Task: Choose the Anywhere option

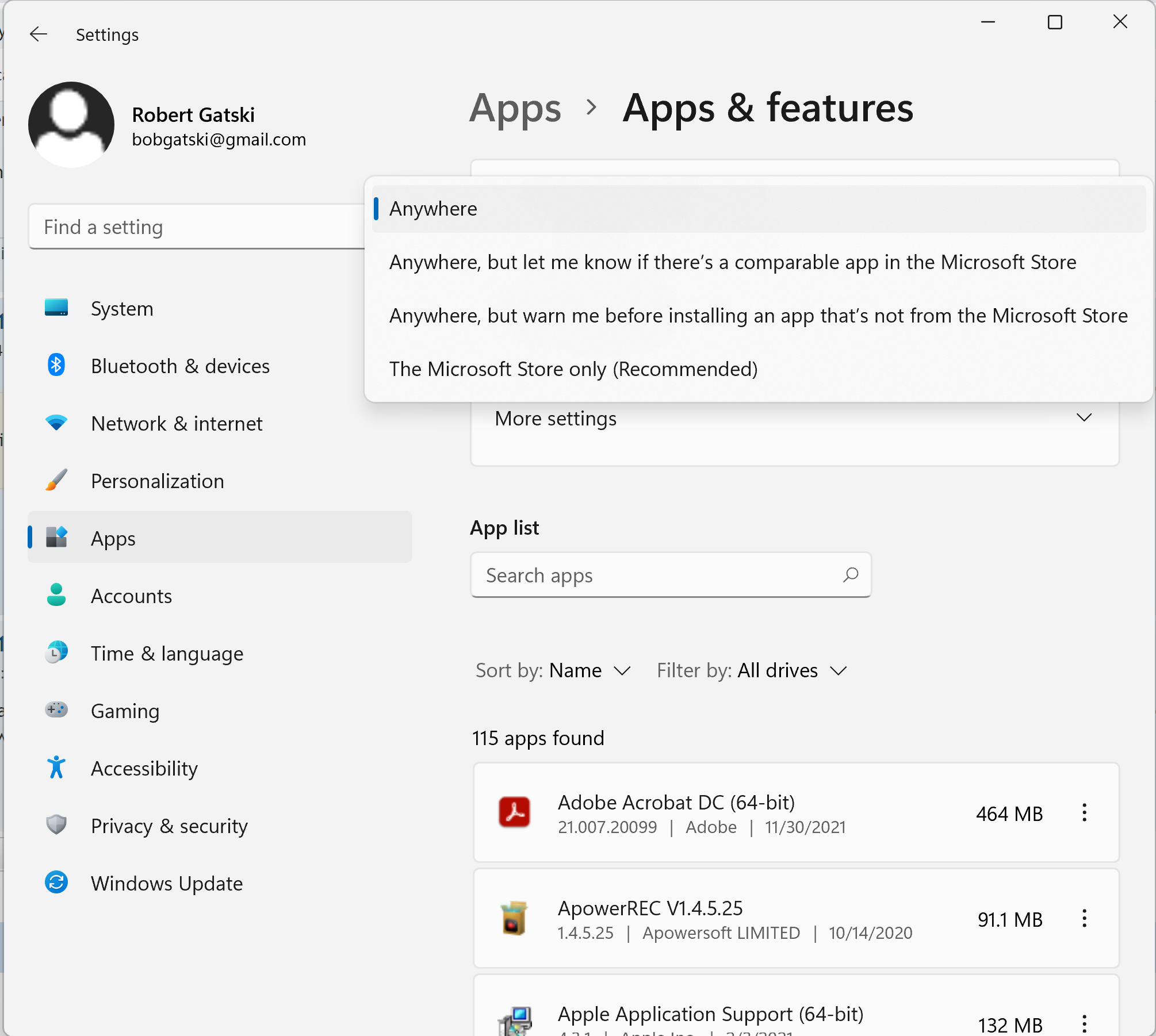Action: pos(759,209)
